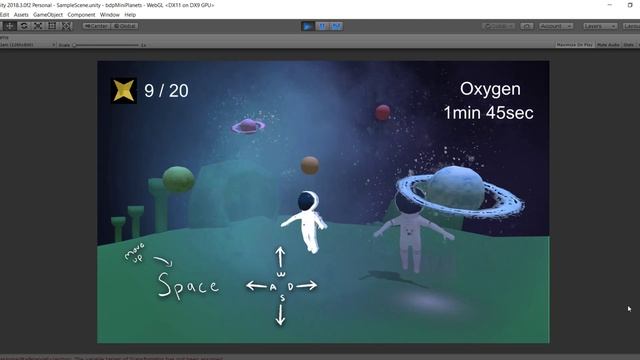Image resolution: width=640 pixels, height=360 pixels.
Task: Toggle the Global orientation button
Action: [x=124, y=26]
